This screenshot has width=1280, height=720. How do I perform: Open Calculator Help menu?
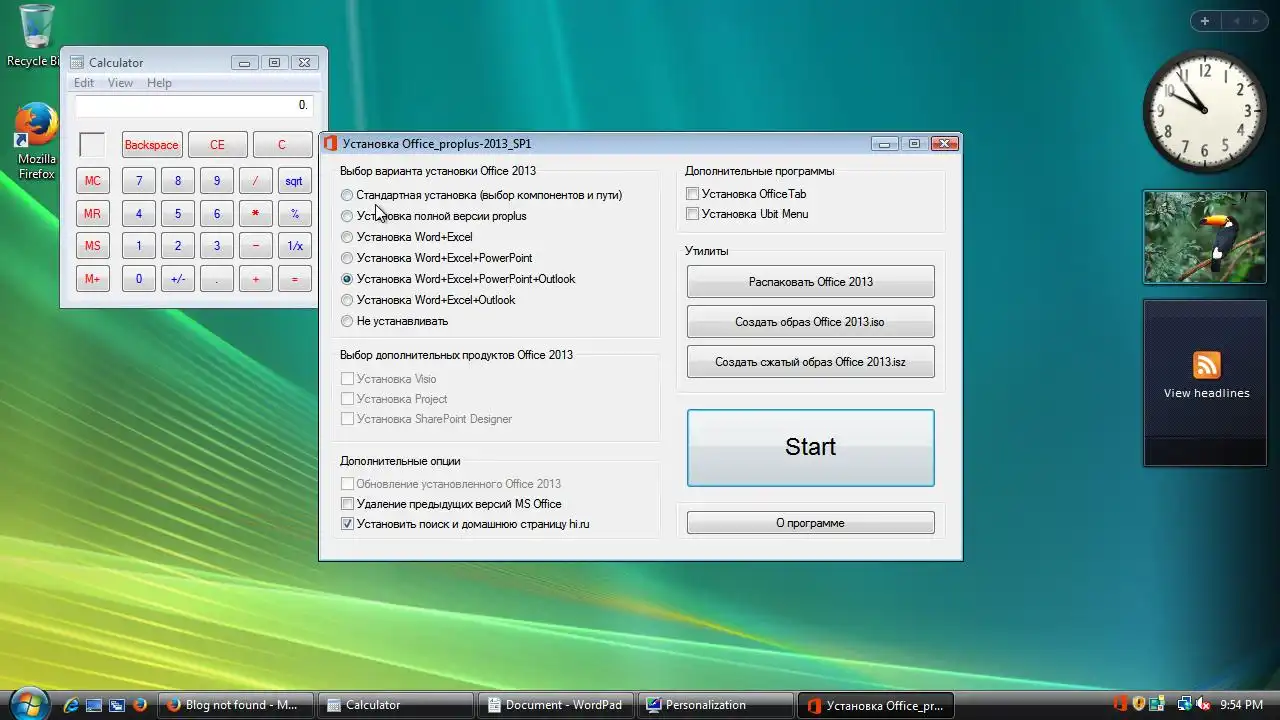(159, 83)
